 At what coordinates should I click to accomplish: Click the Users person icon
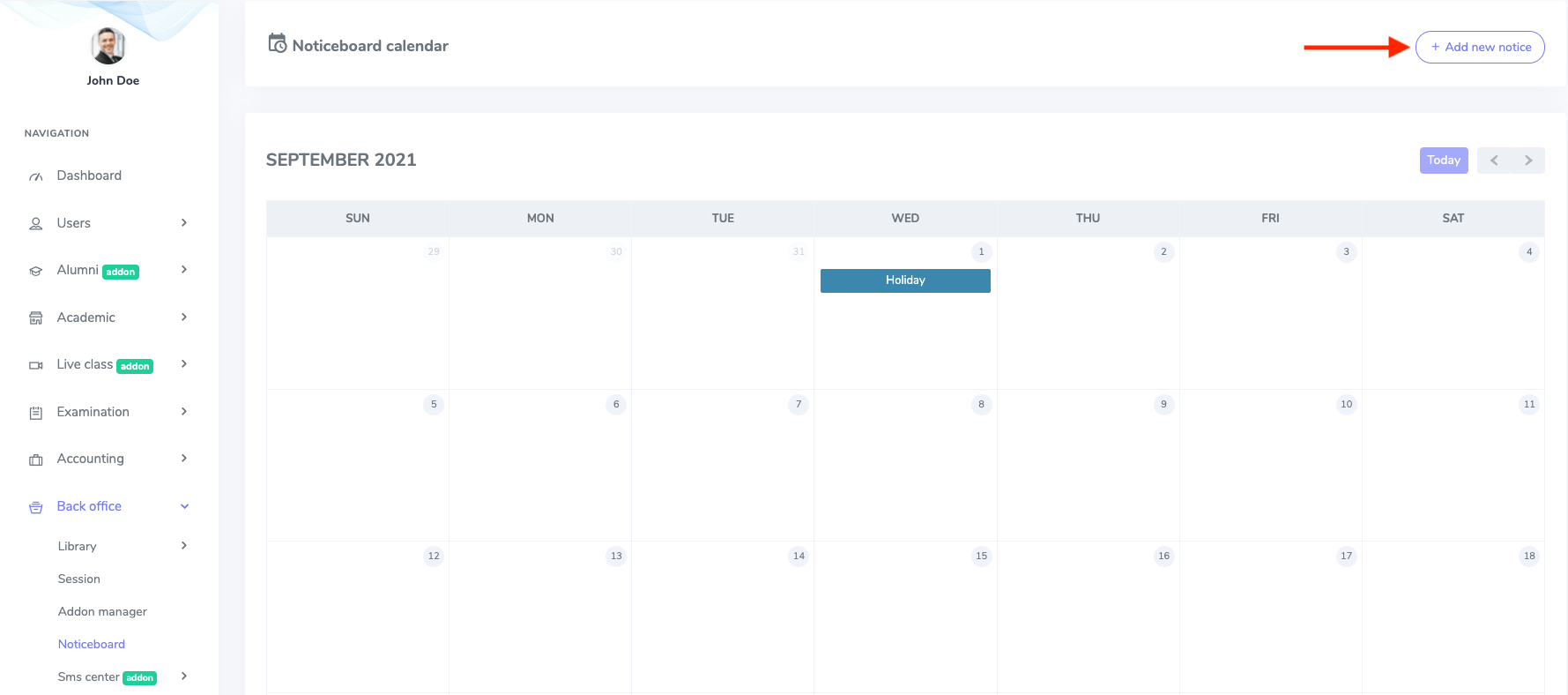(x=36, y=224)
